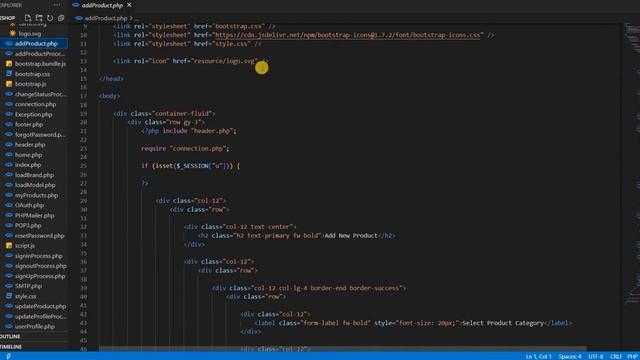Close the addProduct.php editor tab
The width and height of the screenshot is (640, 360).
point(129,5)
